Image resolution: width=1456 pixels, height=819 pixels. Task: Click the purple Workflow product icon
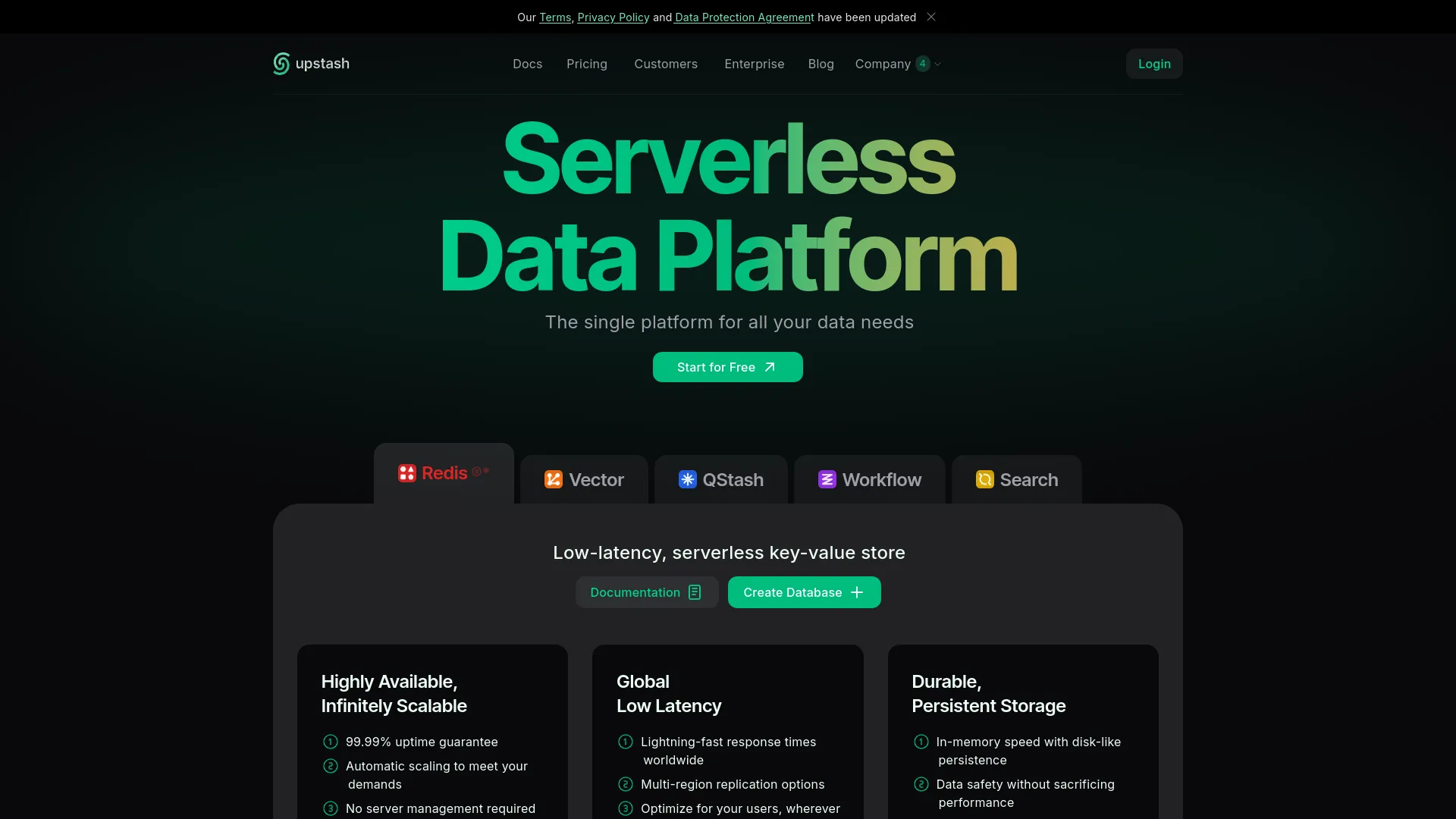[827, 479]
